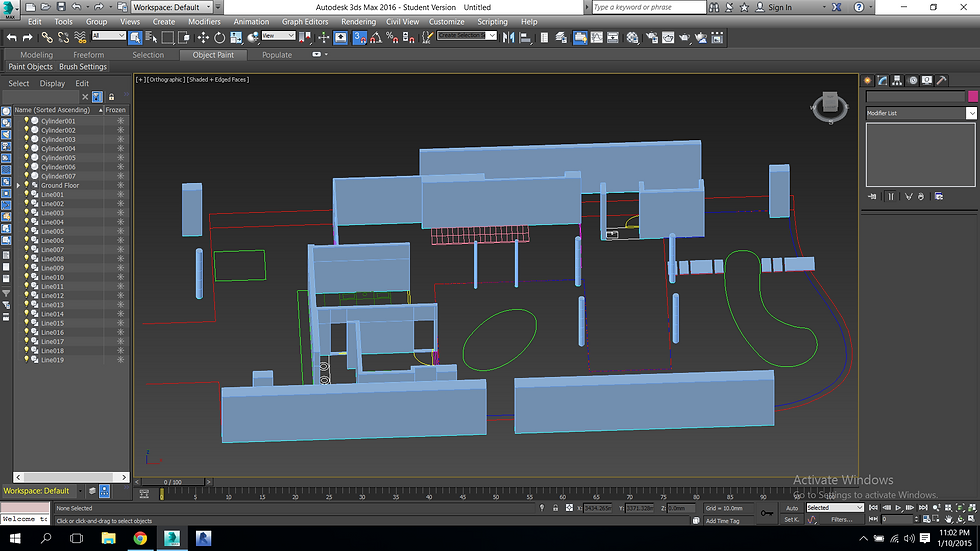The height and width of the screenshot is (551, 980).
Task: Open Select by Name dialog
Action: (151, 37)
